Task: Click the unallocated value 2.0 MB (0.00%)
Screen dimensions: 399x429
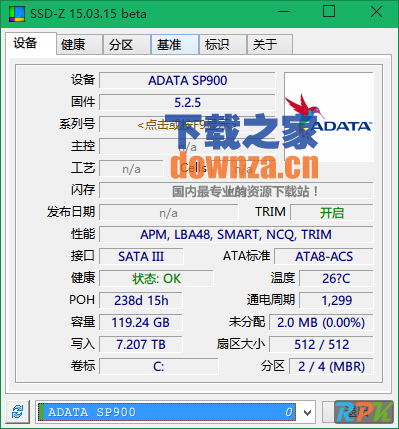Action: pos(321,322)
